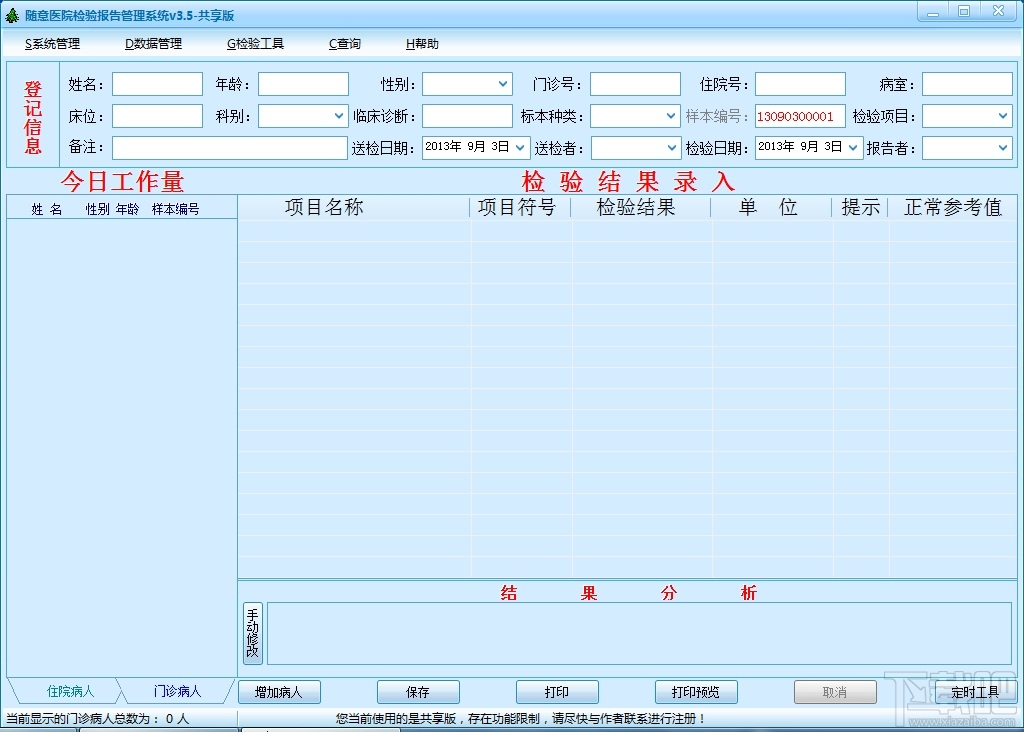This screenshot has width=1024, height=732.
Task: Click the 提示 column header
Action: (860, 207)
